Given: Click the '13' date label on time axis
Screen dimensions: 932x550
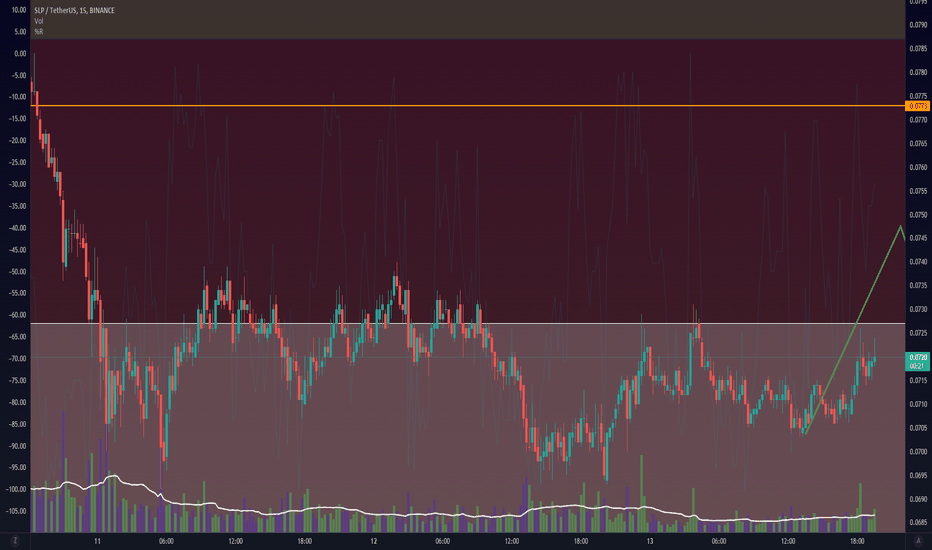Looking at the screenshot, I should click(x=650, y=541).
